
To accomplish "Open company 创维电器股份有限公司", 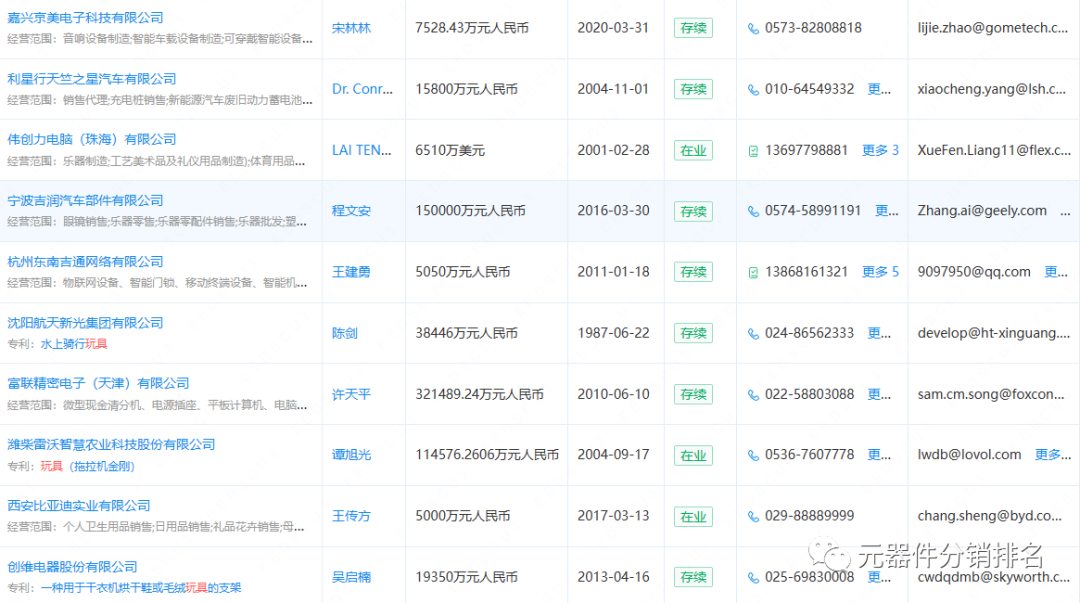I will tap(72, 566).
